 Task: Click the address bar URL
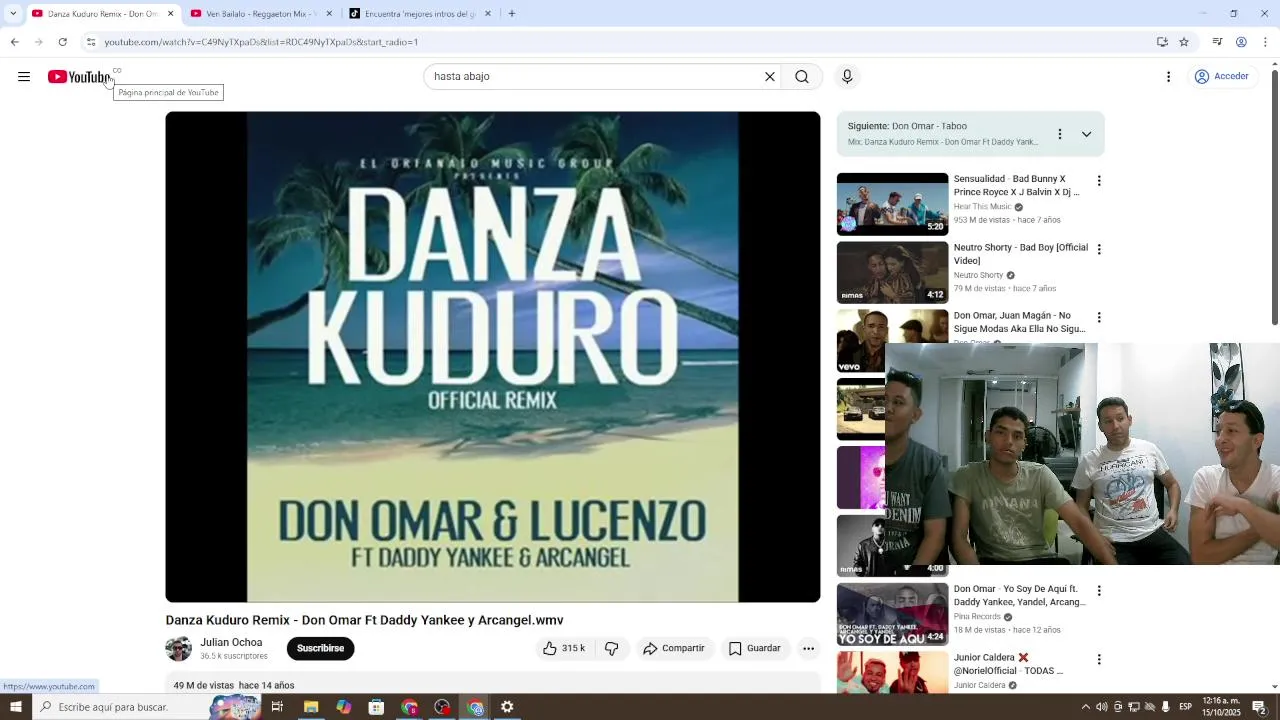click(x=261, y=42)
